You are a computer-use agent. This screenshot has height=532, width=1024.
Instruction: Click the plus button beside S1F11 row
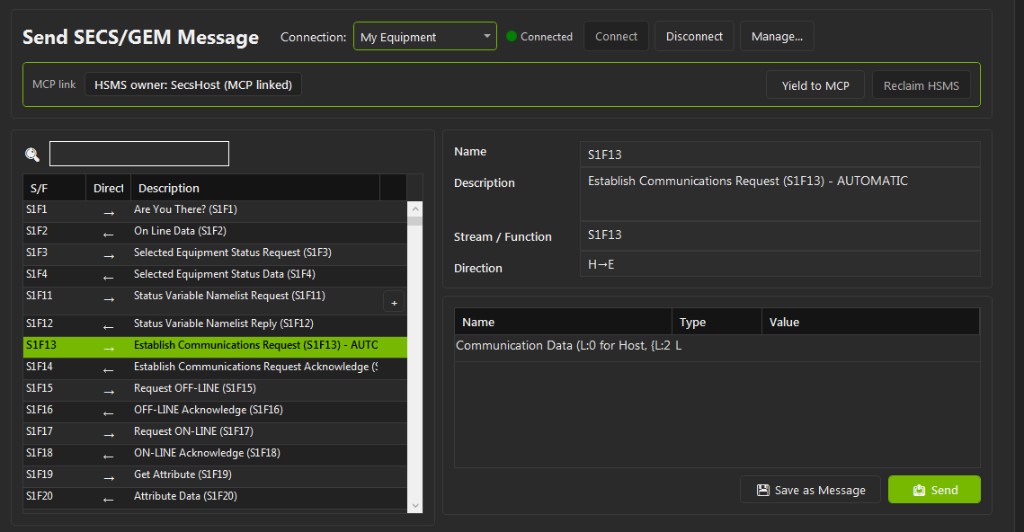(x=394, y=303)
